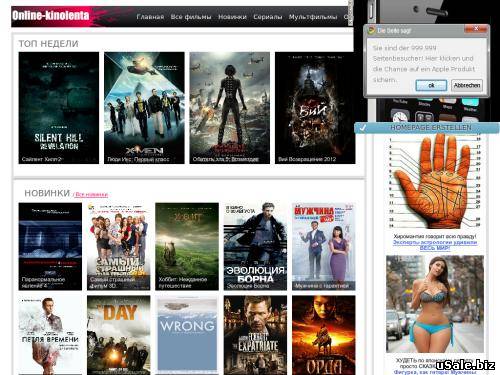Open the Silent Hill Revelation poster
This screenshot has width=500, height=375.
click(x=59, y=108)
